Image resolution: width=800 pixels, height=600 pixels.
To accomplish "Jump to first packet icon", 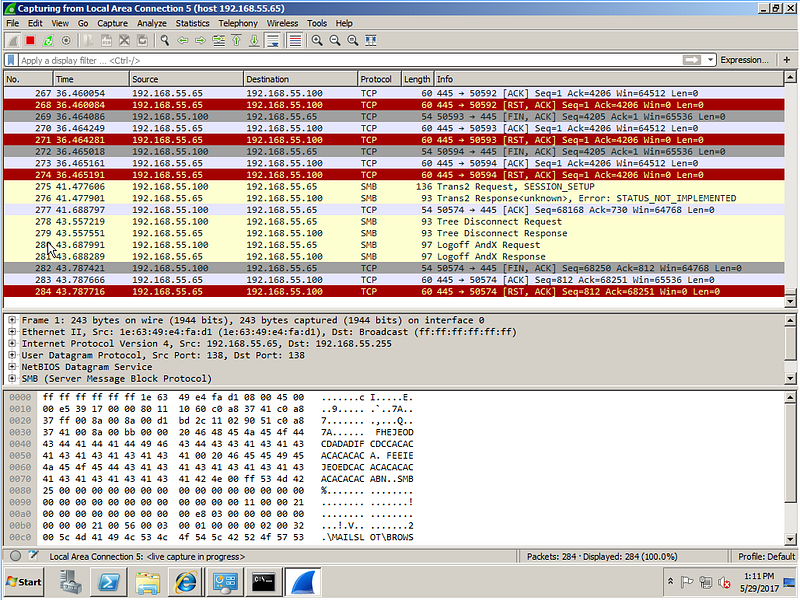I will coord(236,41).
